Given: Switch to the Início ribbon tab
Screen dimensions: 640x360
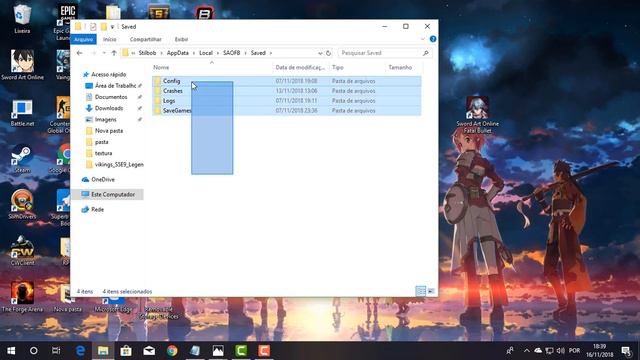Looking at the screenshot, I should coord(109,39).
